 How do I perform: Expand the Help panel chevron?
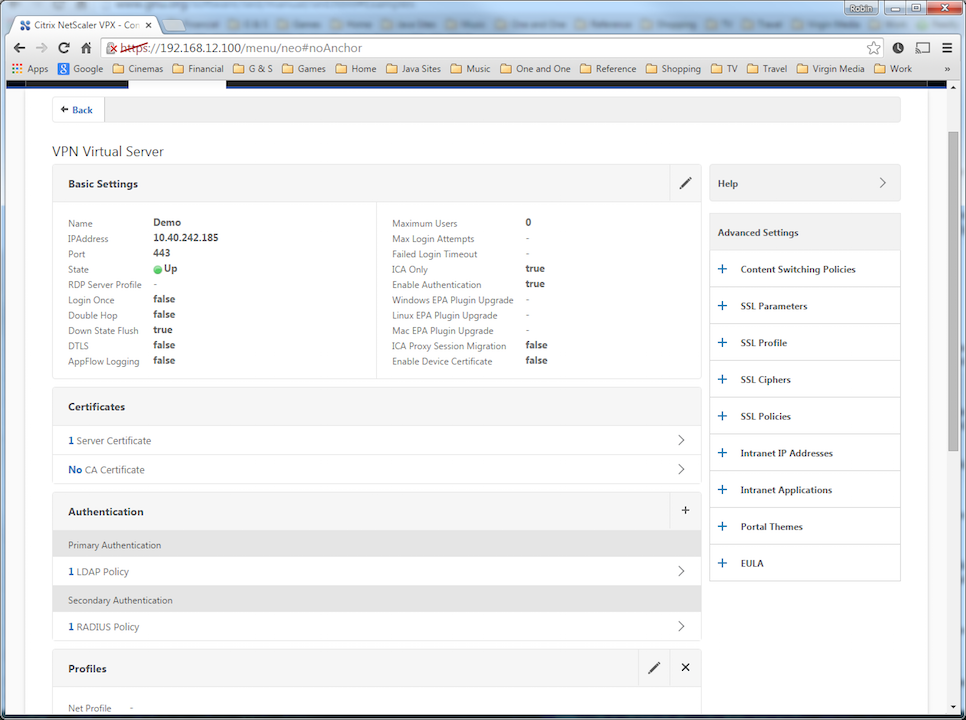pos(881,183)
